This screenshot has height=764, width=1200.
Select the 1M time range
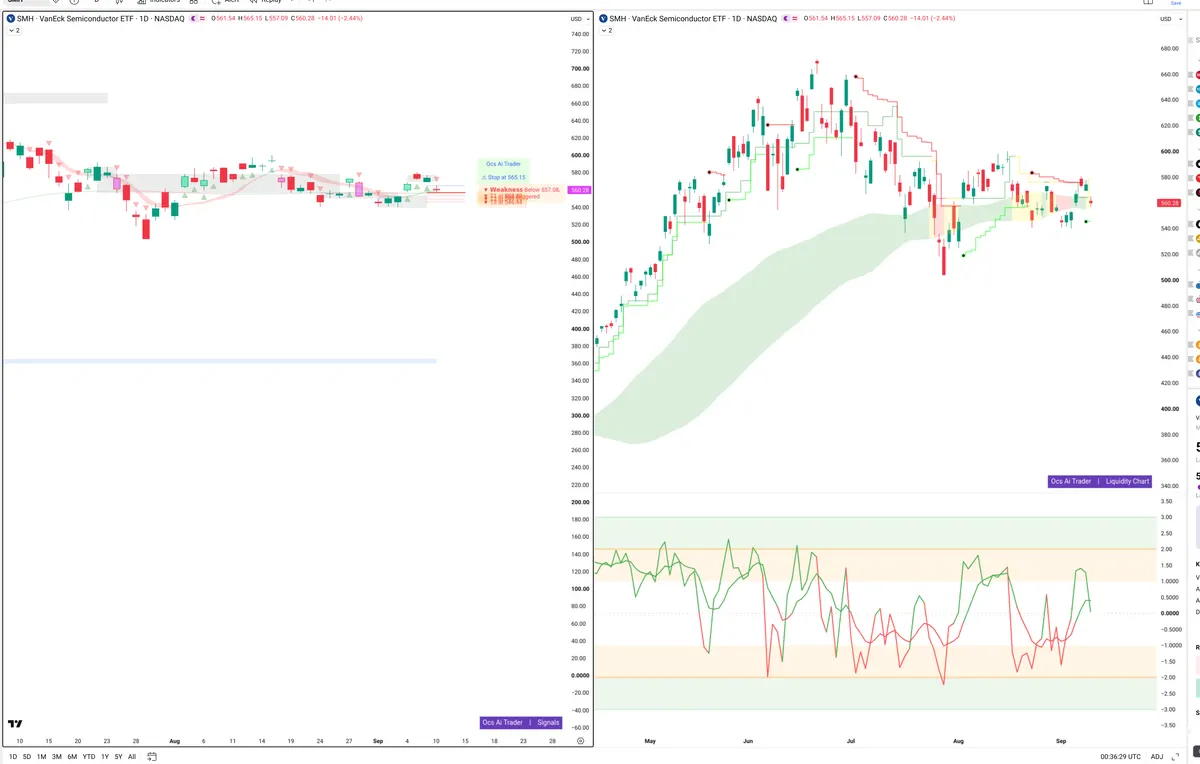(x=42, y=757)
